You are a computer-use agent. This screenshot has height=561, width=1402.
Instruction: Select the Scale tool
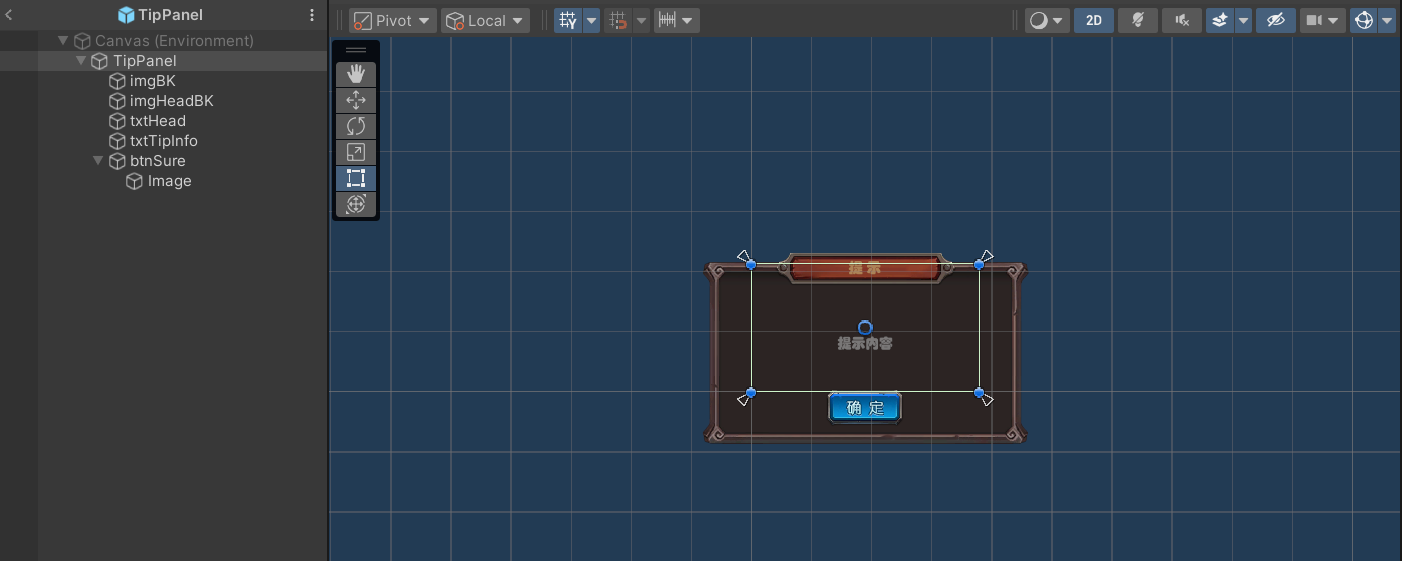356,152
